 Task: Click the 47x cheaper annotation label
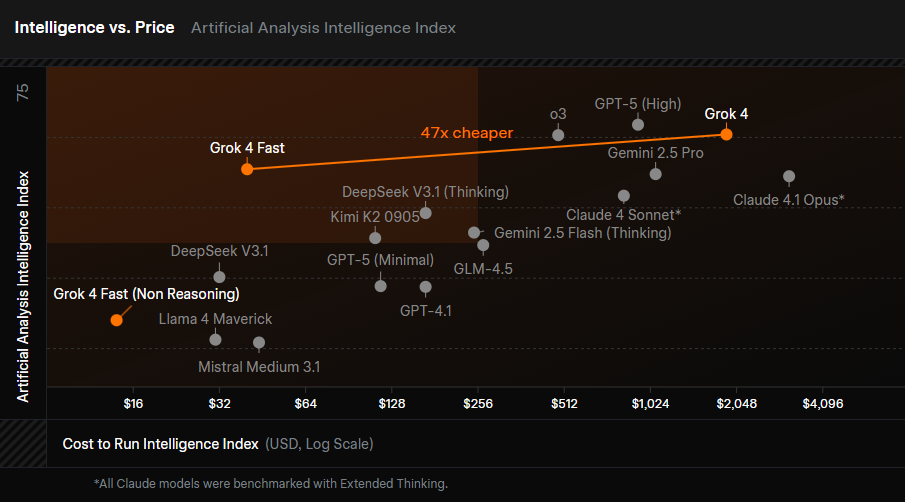click(x=466, y=132)
